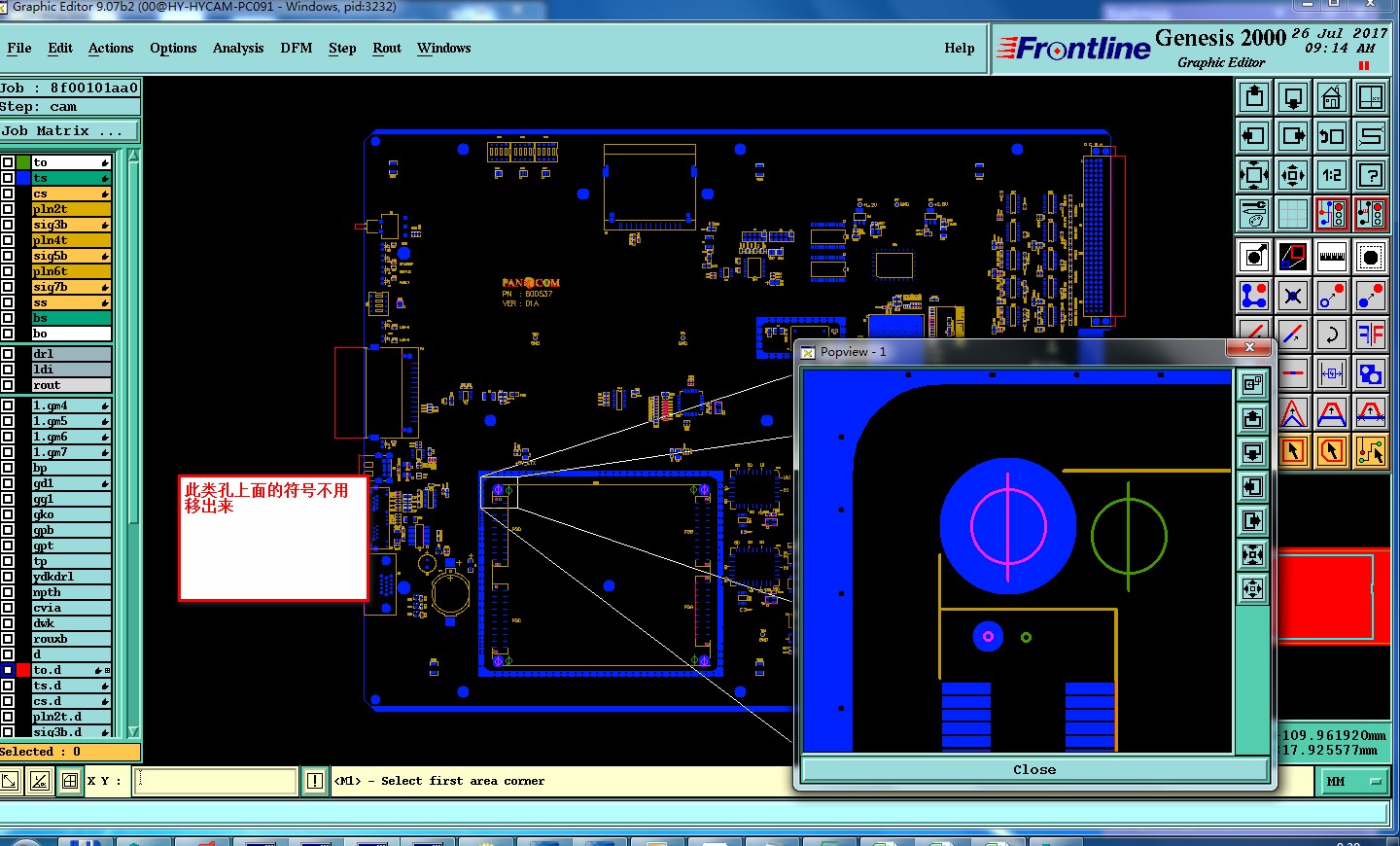This screenshot has width=1400, height=846.
Task: Click the ruler measure tool icon
Action: point(1332,257)
